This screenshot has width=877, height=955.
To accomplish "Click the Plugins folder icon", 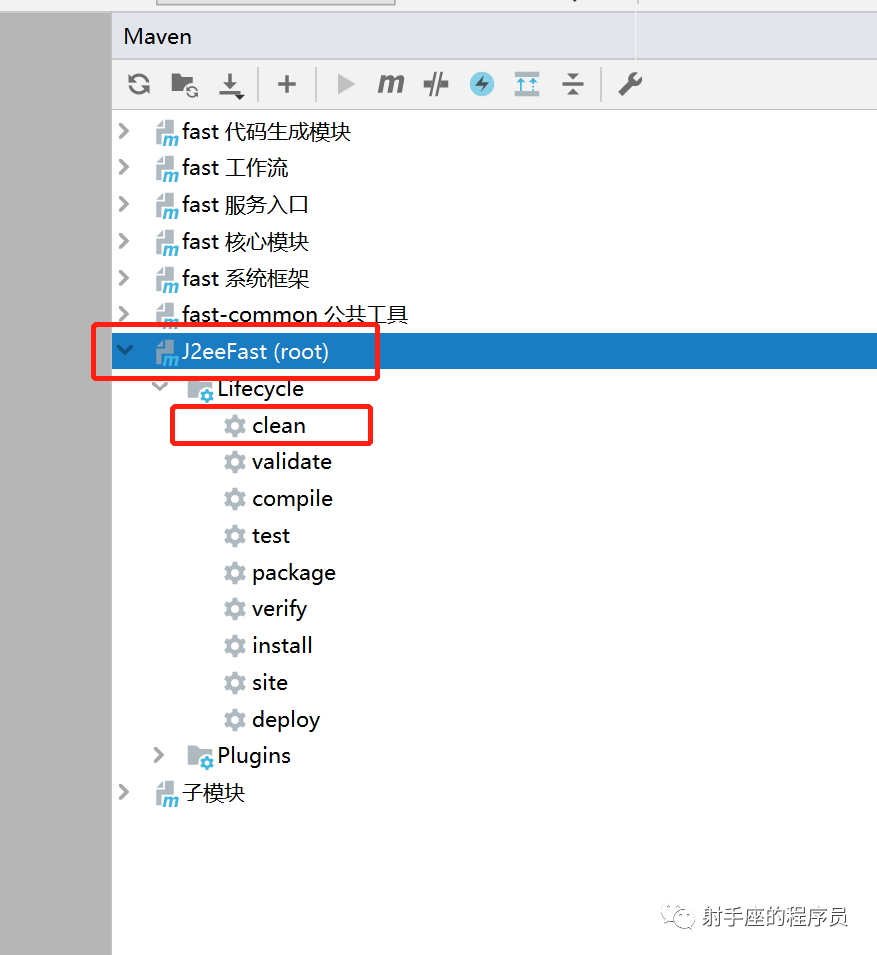I will [200, 757].
